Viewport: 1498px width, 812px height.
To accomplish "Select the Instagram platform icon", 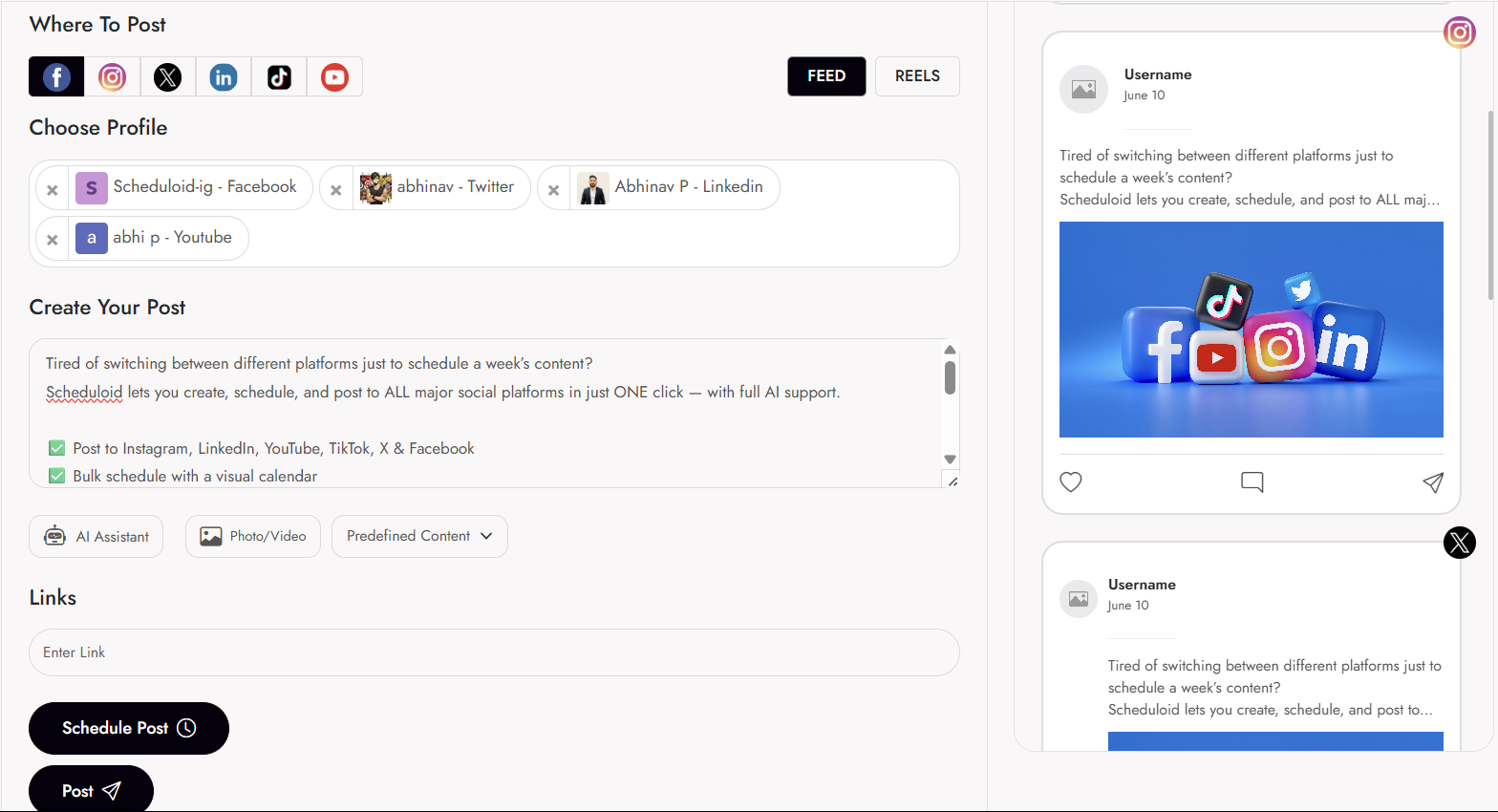I will tap(112, 76).
